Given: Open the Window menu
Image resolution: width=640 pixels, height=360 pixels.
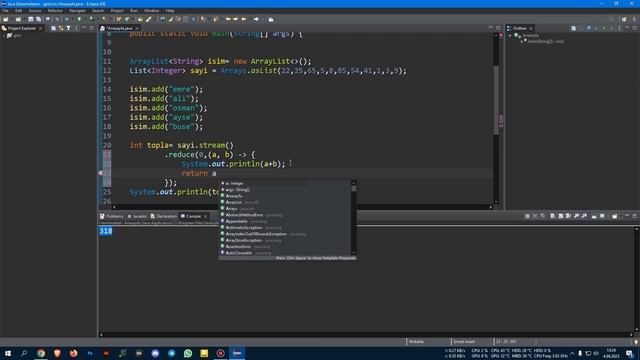Looking at the screenshot, I should tap(151, 11).
